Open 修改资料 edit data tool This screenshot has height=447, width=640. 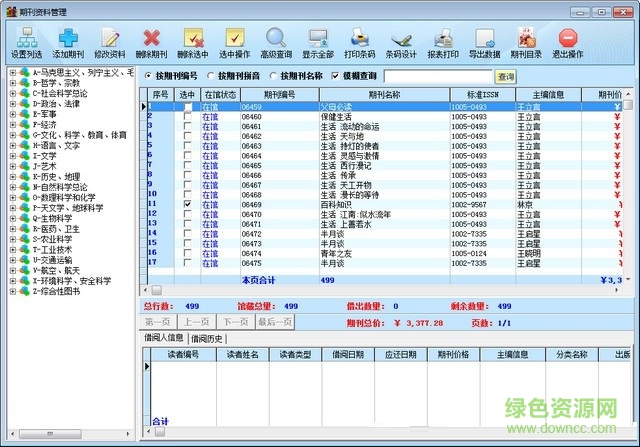point(110,43)
